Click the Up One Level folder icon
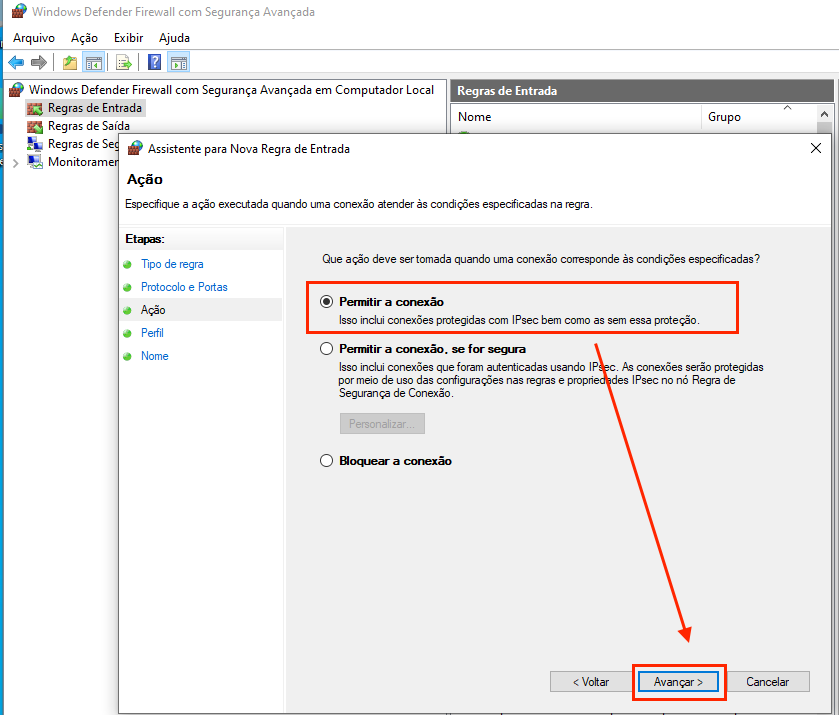Image resolution: width=839 pixels, height=715 pixels. pos(70,63)
